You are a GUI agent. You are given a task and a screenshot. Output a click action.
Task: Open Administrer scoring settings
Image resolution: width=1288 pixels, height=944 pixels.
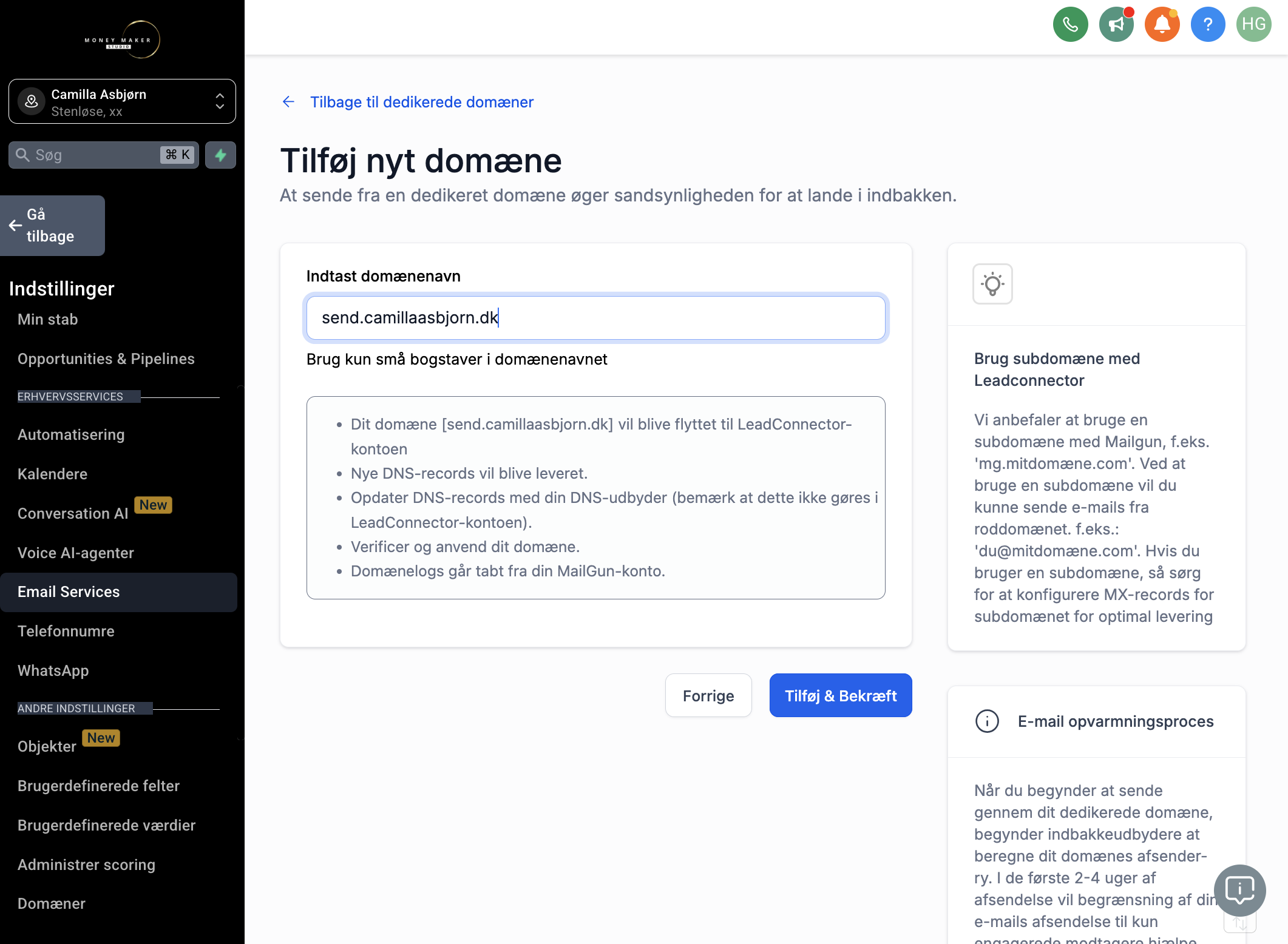[x=87, y=865]
